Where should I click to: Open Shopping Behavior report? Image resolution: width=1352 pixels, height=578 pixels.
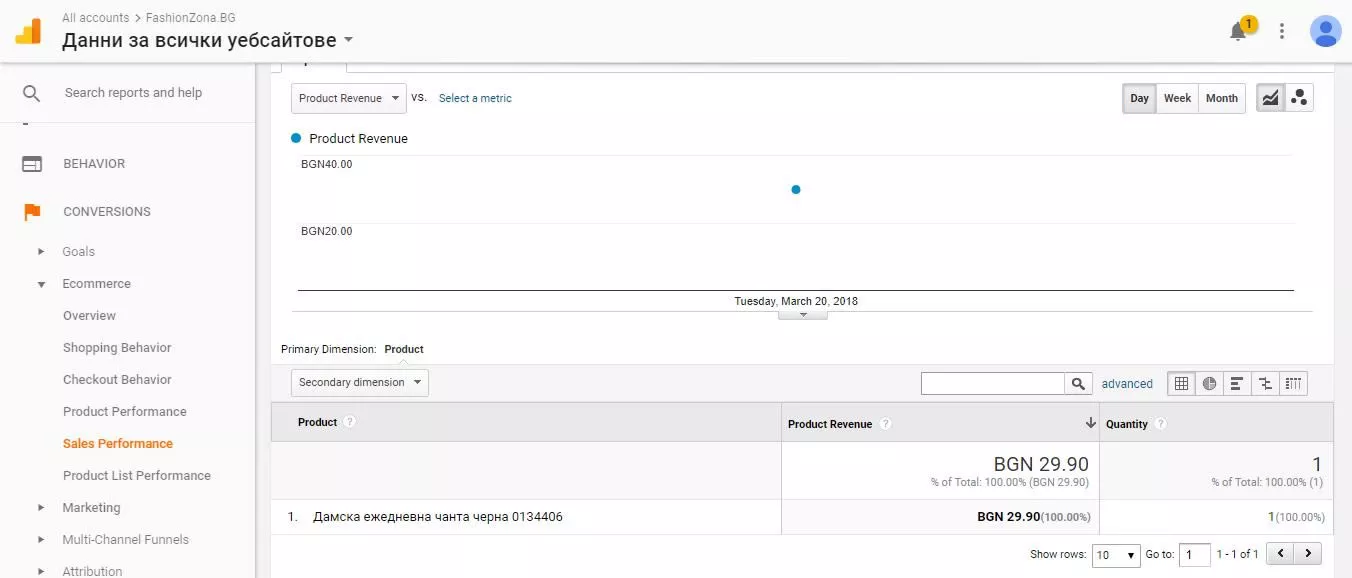(x=117, y=348)
